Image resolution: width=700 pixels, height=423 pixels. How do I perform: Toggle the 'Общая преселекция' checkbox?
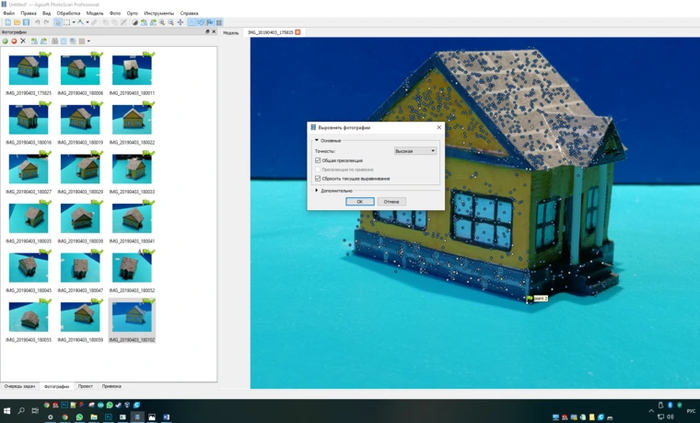[318, 160]
